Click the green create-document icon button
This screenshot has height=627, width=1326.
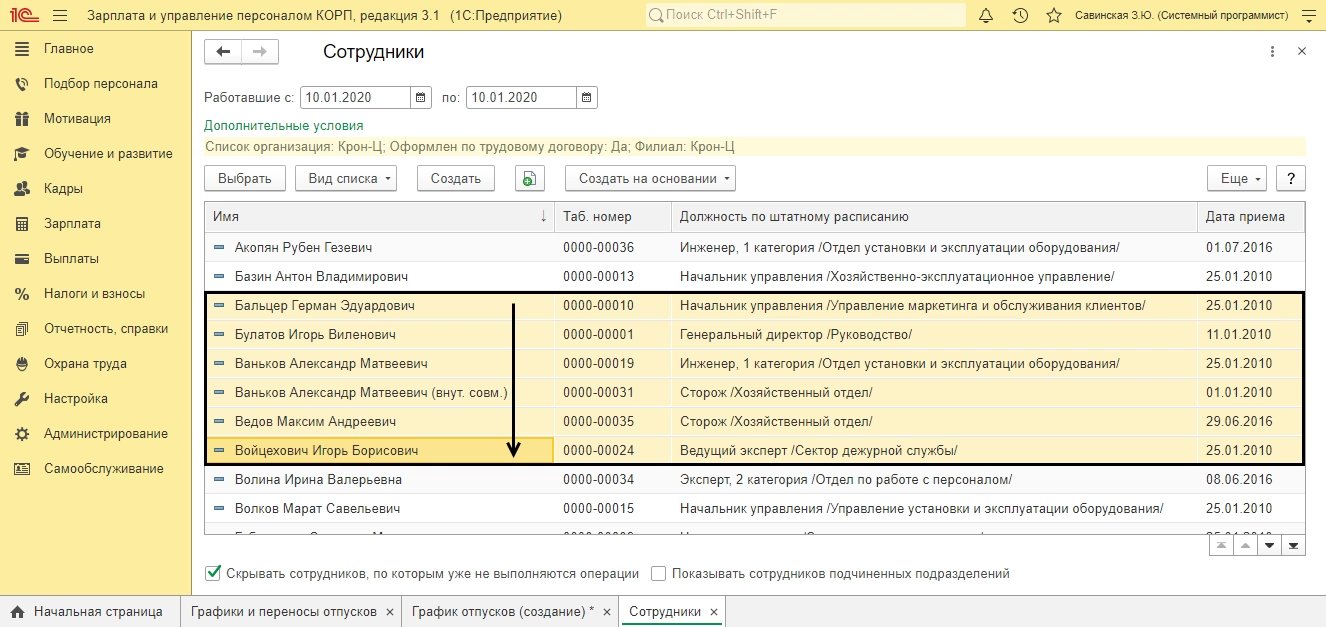(529, 178)
